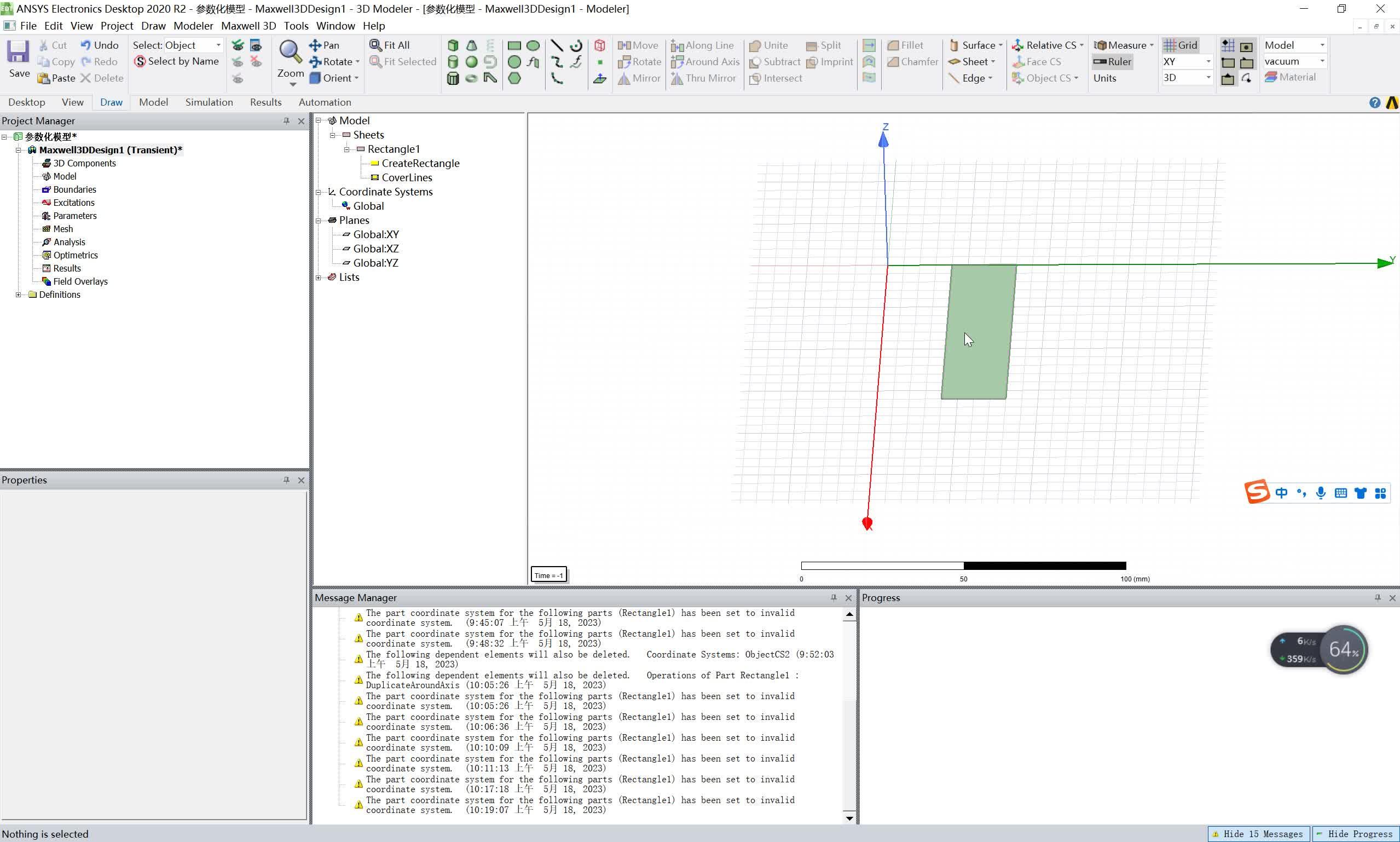The image size is (1400, 842).
Task: Toggle the Ruler display
Action: tap(1113, 62)
